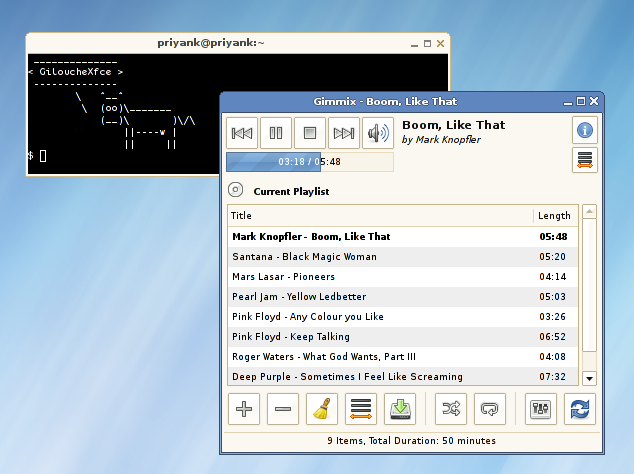Screen dimensions: 634x474
Task: Click the Current Playlist label
Action: click(291, 192)
